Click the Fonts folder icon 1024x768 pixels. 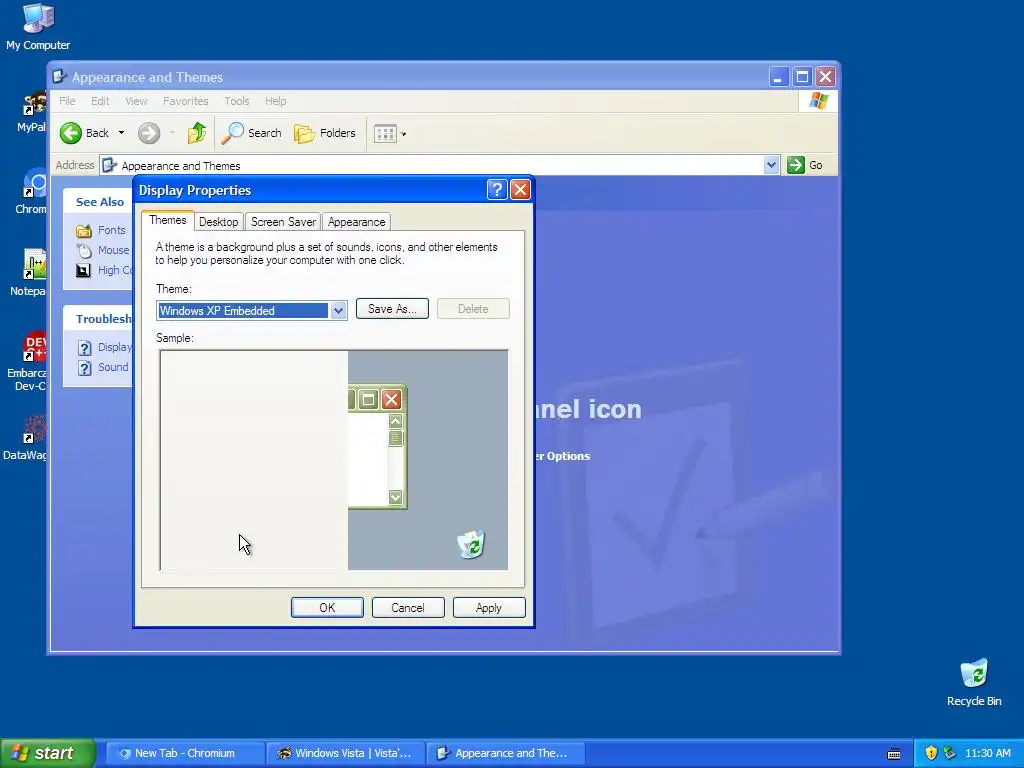(84, 231)
